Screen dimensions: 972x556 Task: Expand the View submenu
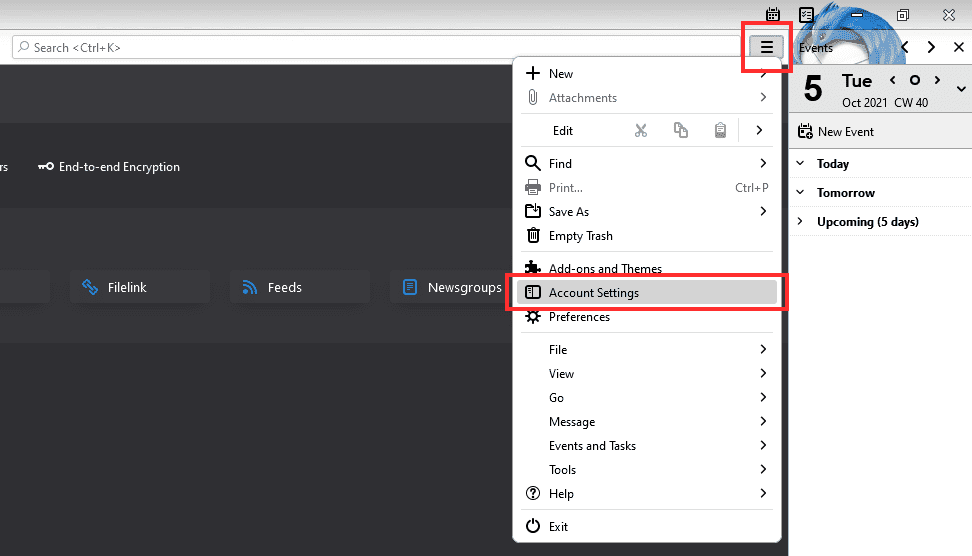pyautogui.click(x=647, y=374)
